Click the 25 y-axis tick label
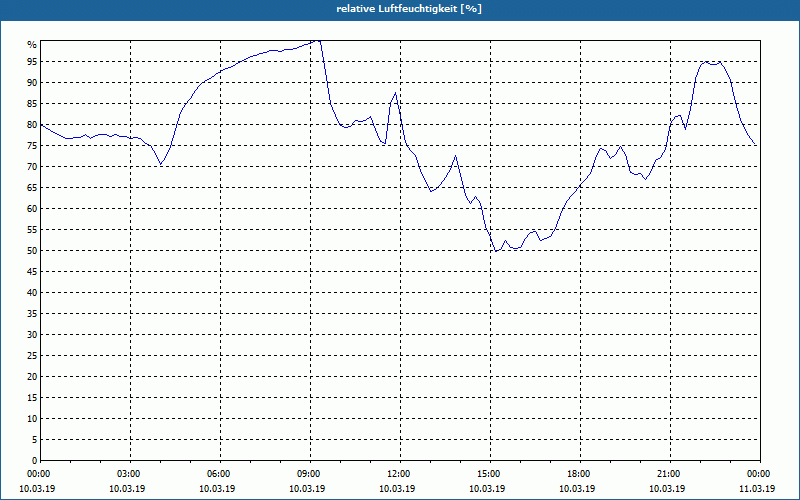 pyautogui.click(x=32, y=356)
